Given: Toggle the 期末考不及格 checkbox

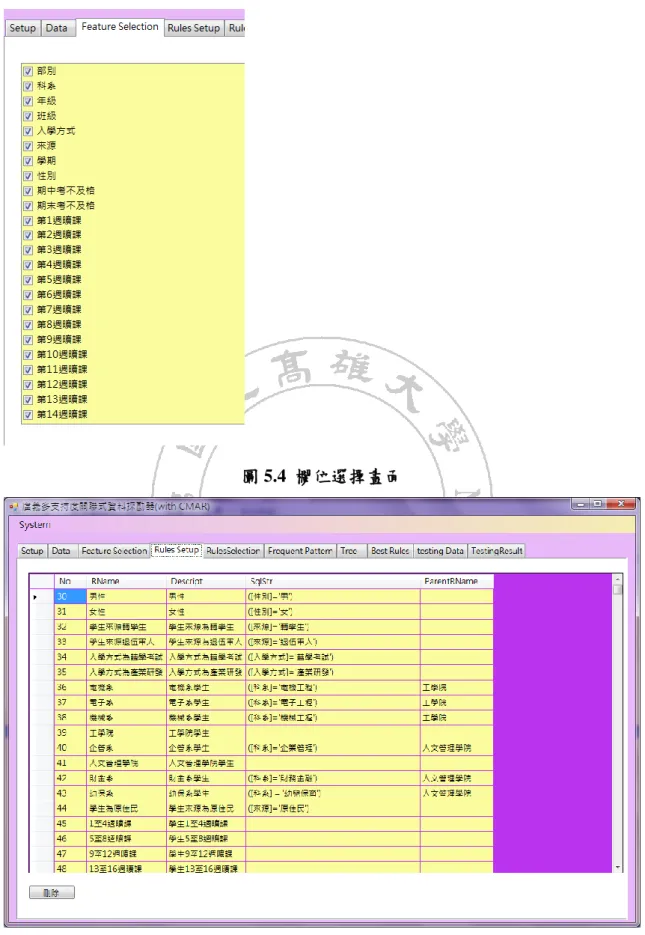Looking at the screenshot, I should click(27, 206).
